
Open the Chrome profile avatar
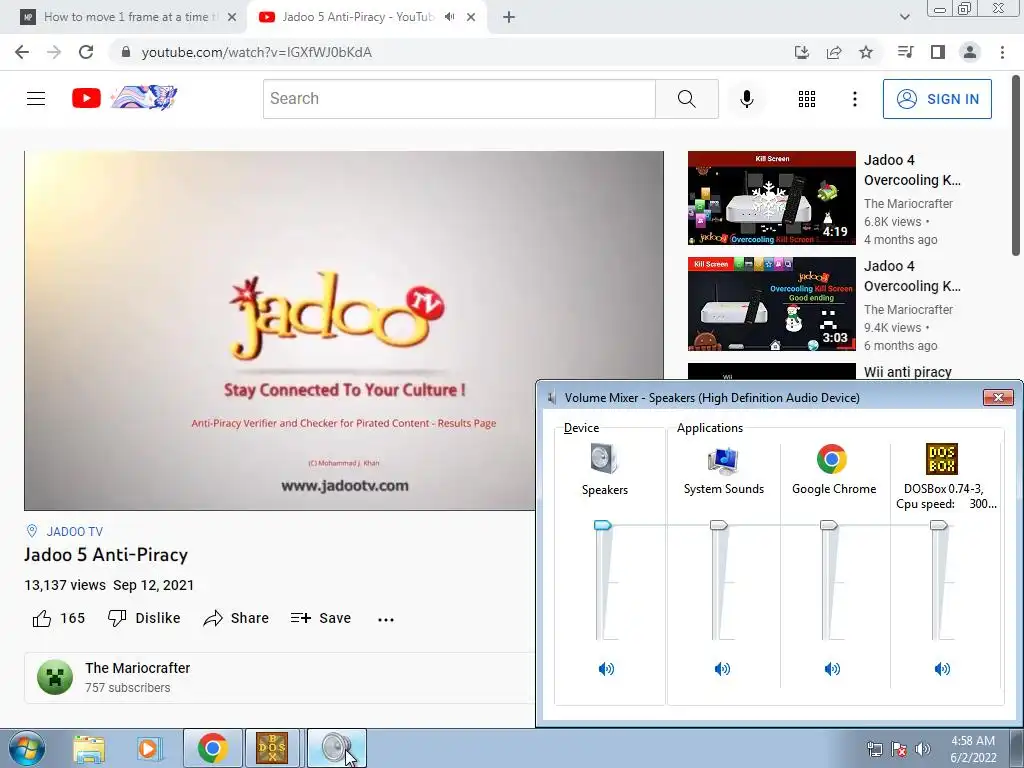pos(970,52)
